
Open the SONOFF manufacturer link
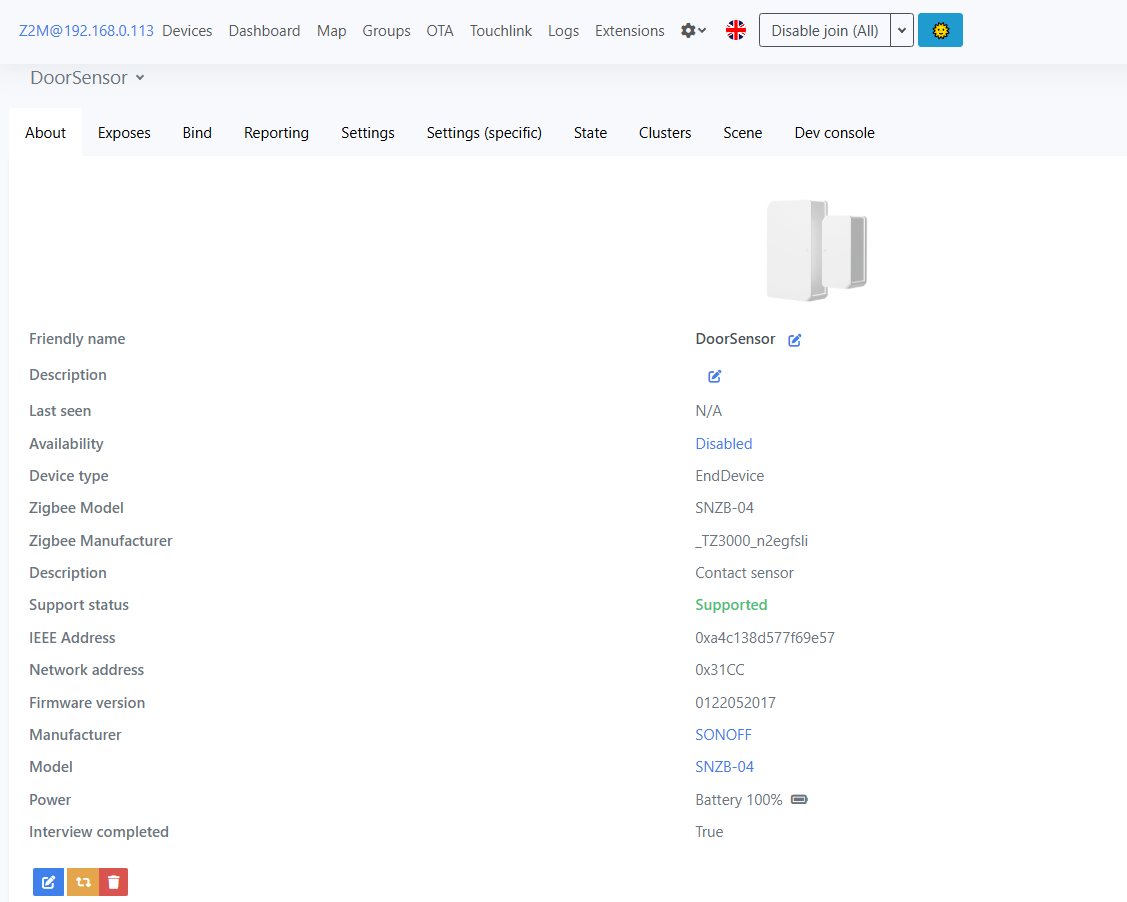coord(723,735)
